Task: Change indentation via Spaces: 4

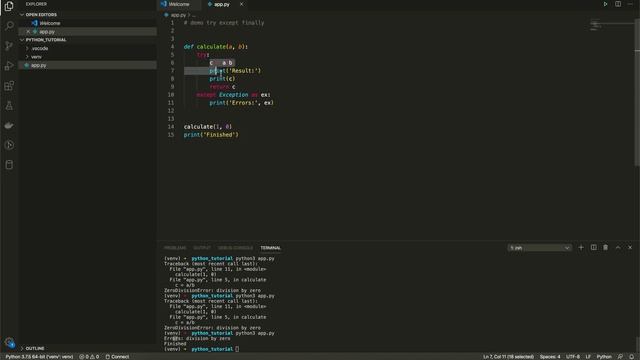Action: coord(550,357)
